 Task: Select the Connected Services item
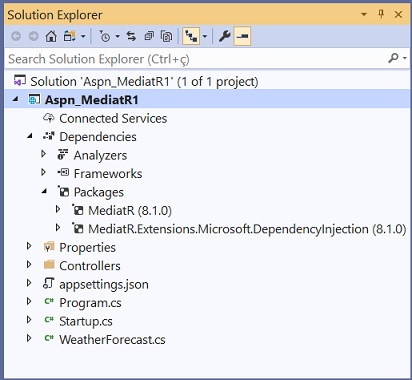(113, 118)
